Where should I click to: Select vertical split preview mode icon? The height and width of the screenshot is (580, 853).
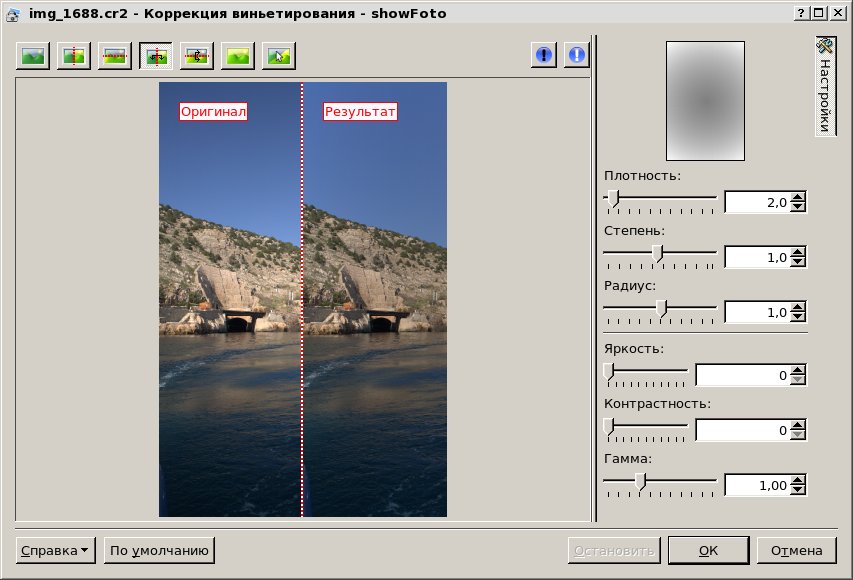[74, 55]
